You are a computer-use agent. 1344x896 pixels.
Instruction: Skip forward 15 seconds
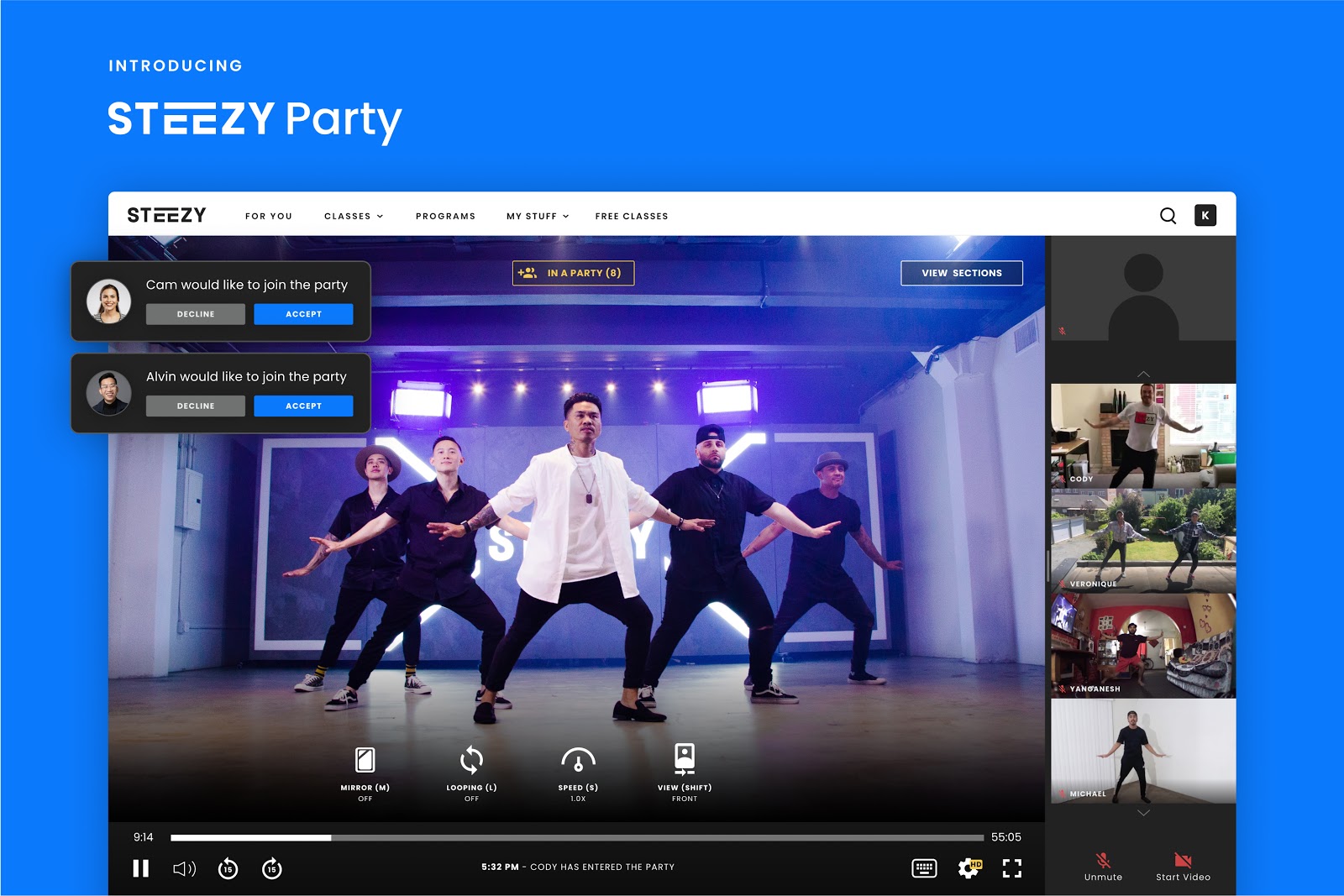(x=271, y=869)
